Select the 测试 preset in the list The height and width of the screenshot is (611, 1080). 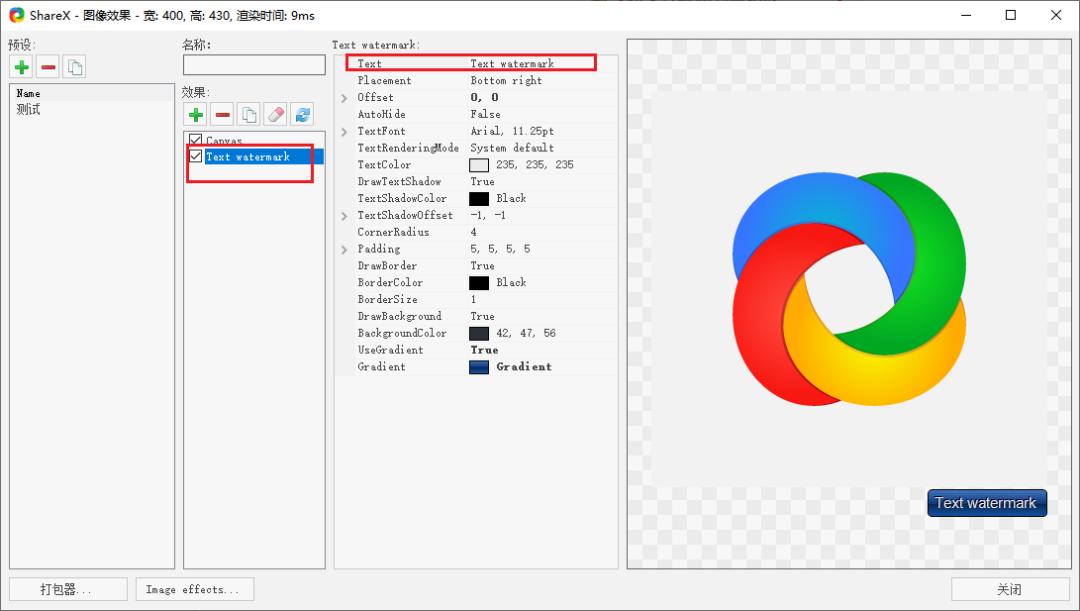29,109
